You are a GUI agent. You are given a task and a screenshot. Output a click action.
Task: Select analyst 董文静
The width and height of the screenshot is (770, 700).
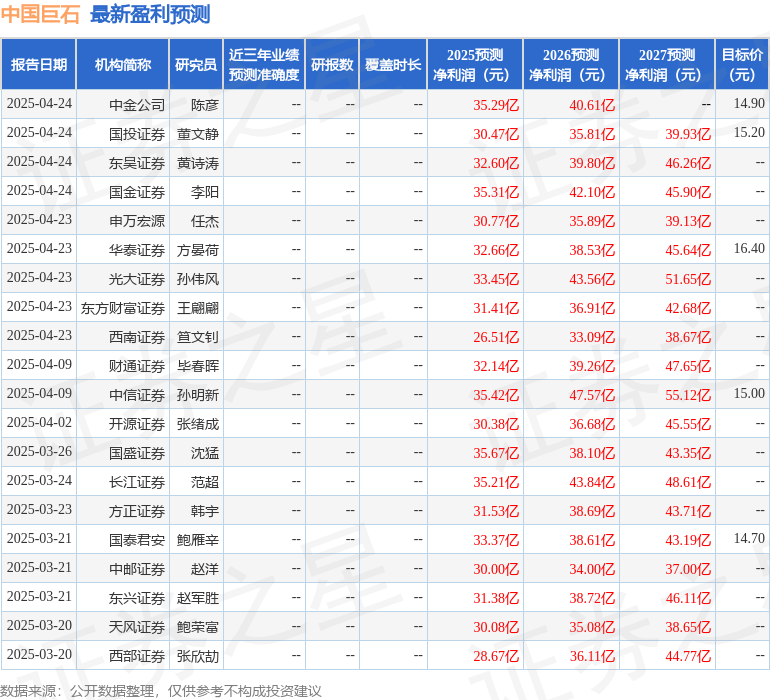198,134
